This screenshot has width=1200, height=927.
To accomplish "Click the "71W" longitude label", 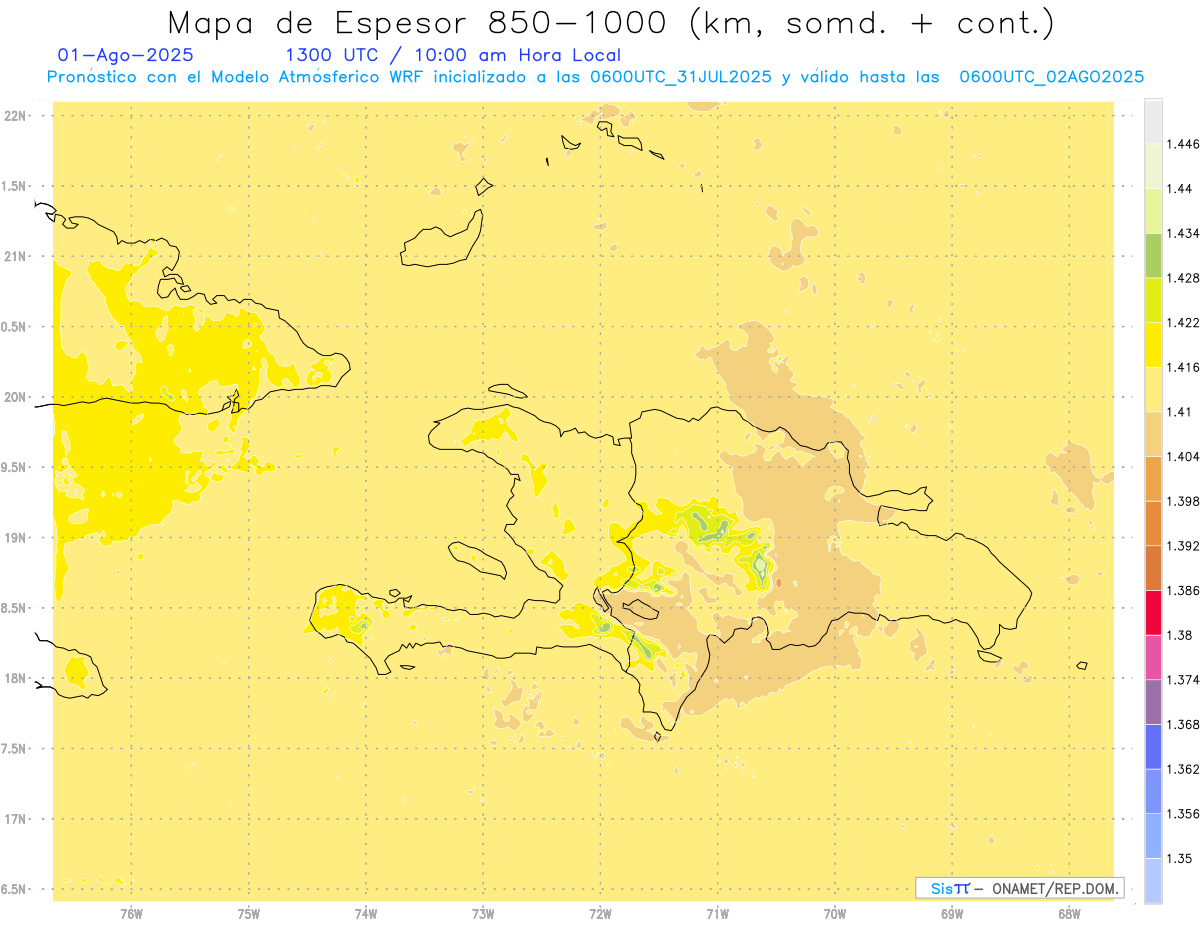I will click(718, 913).
